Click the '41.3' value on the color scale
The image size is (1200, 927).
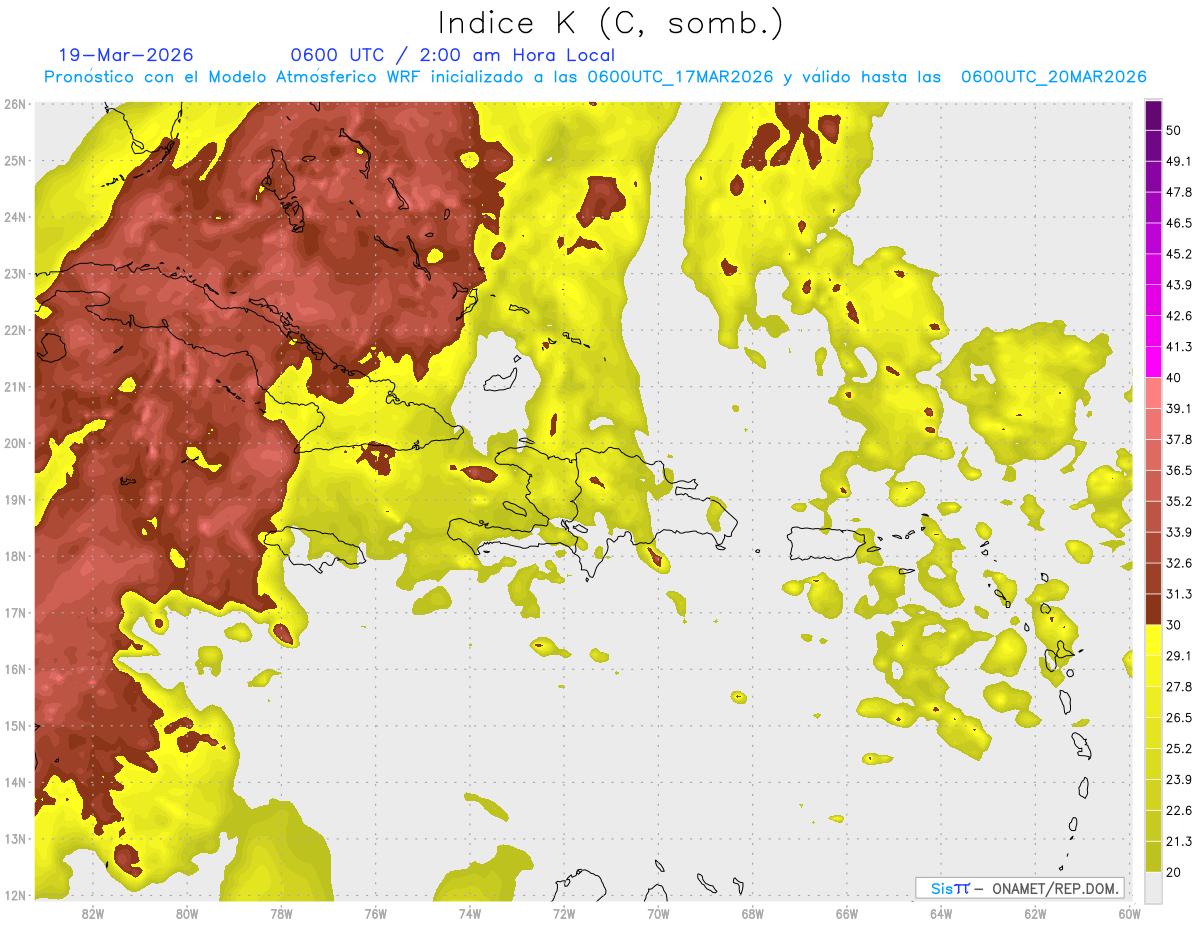(x=1179, y=347)
